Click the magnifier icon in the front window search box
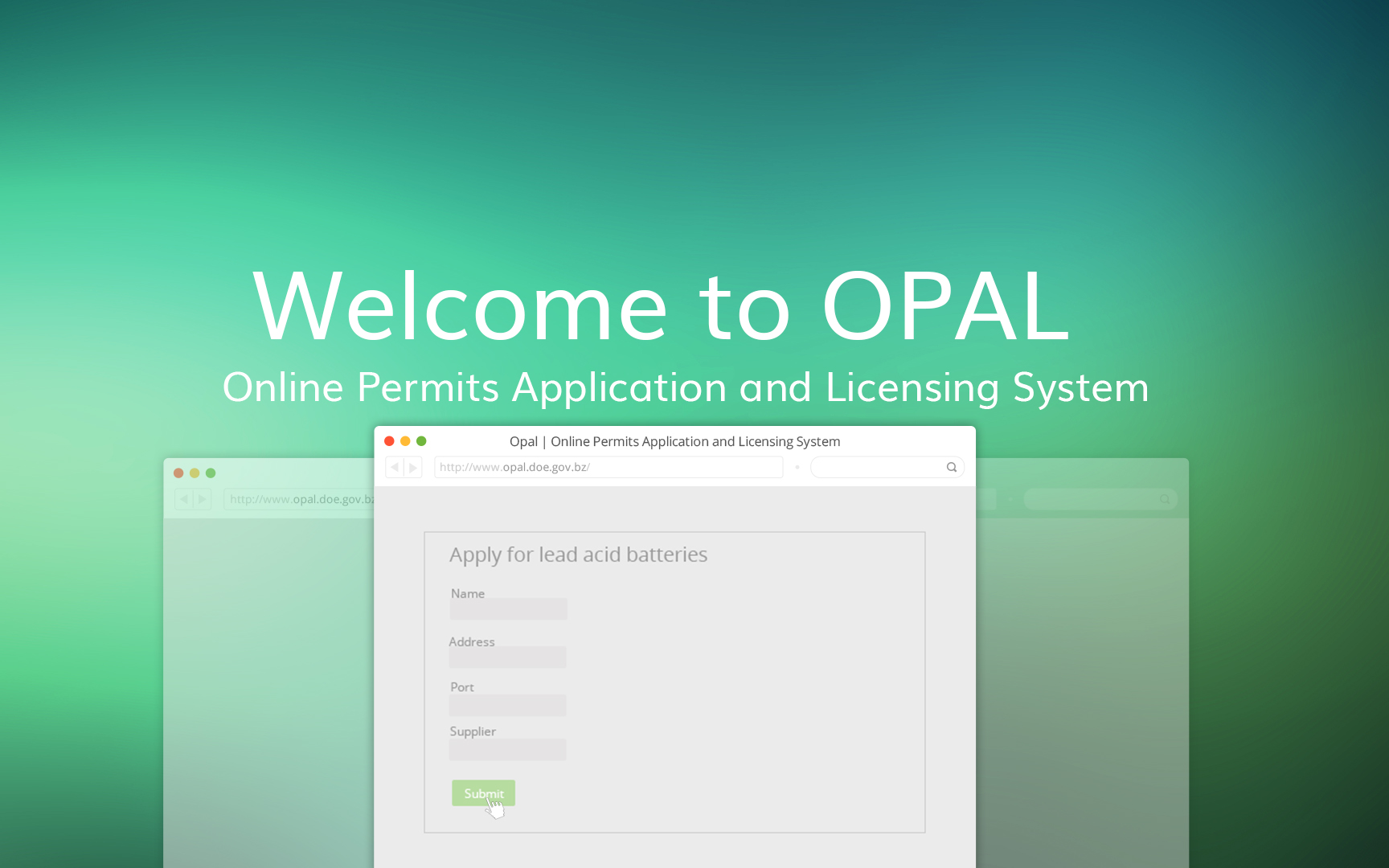 [x=952, y=467]
